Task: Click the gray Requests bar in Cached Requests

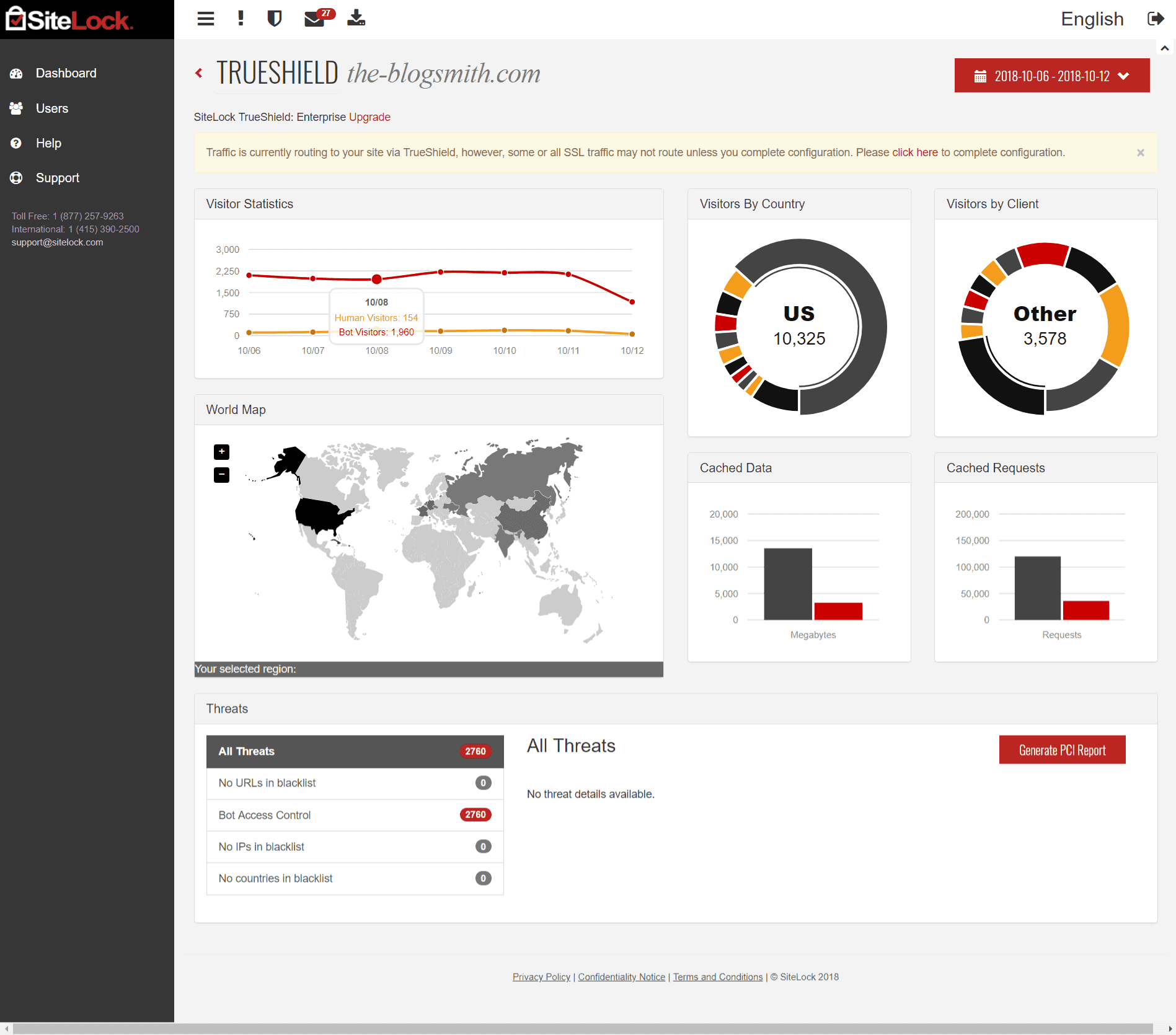Action: (x=1037, y=588)
